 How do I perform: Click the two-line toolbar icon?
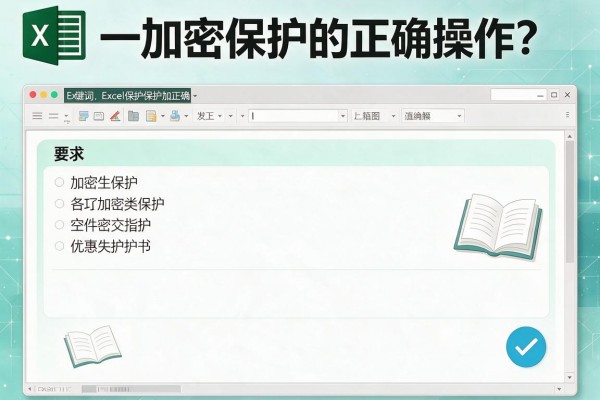[53, 116]
